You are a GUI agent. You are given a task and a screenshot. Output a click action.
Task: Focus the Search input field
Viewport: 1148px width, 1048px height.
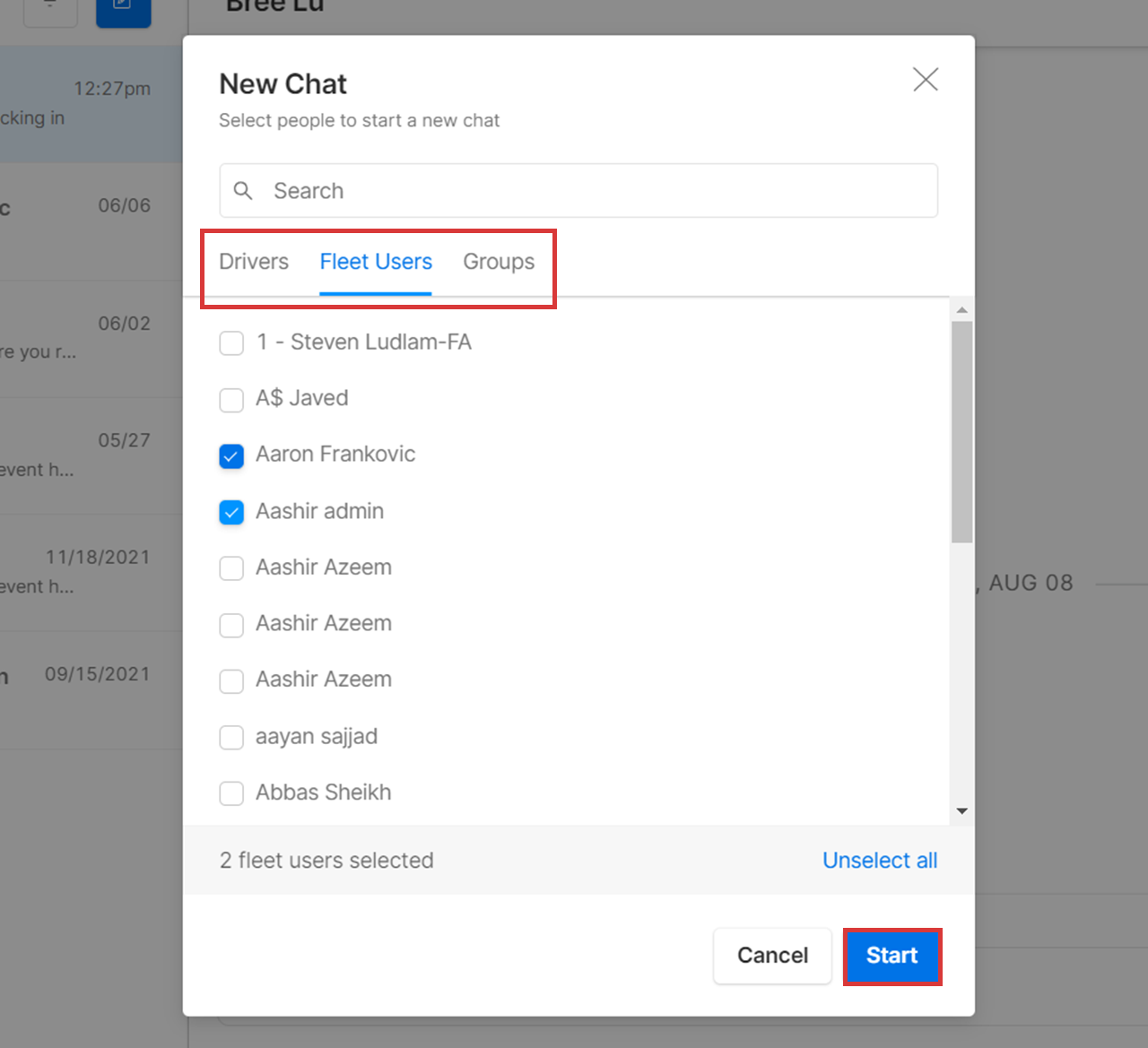coord(592,191)
